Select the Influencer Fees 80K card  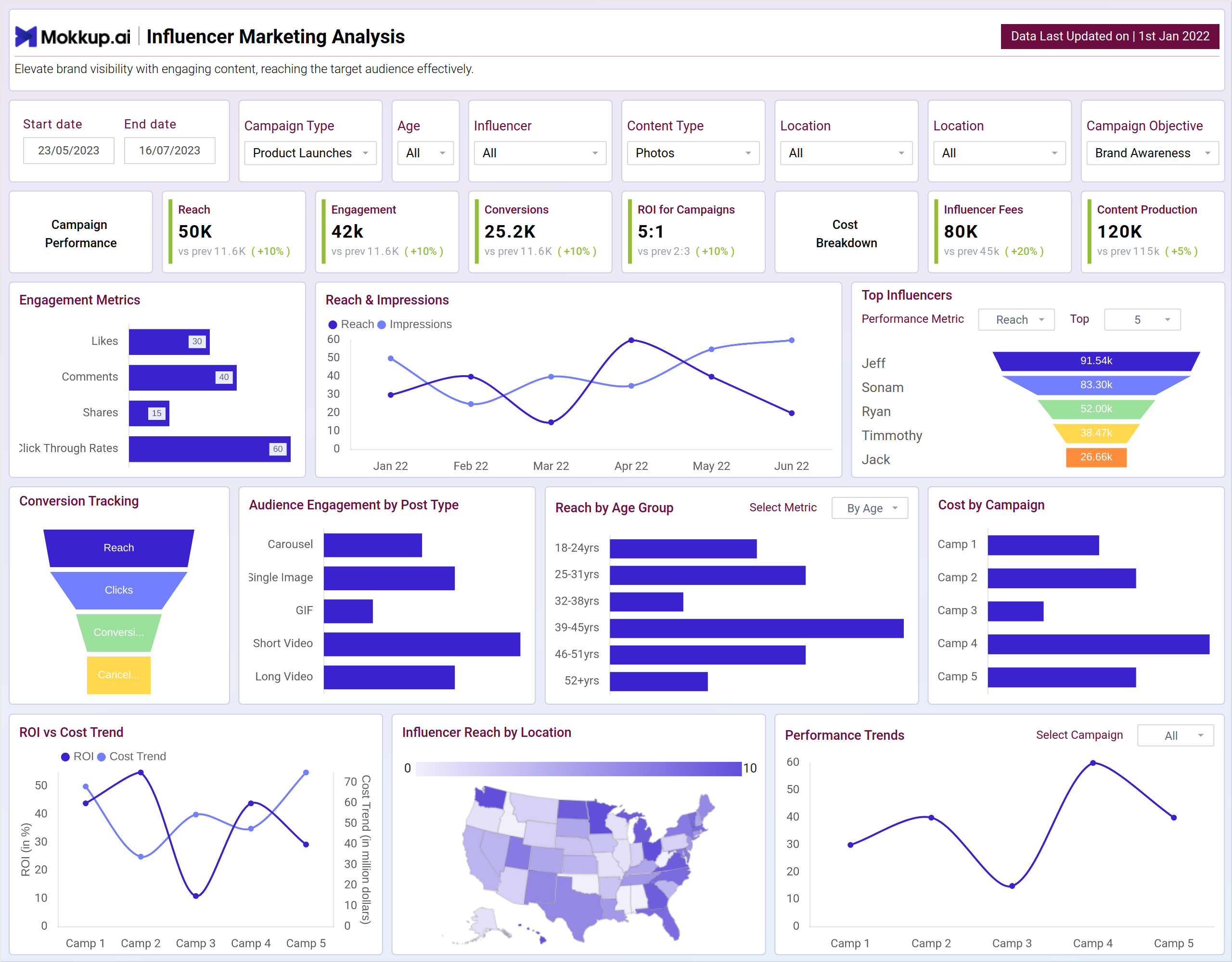1000,232
